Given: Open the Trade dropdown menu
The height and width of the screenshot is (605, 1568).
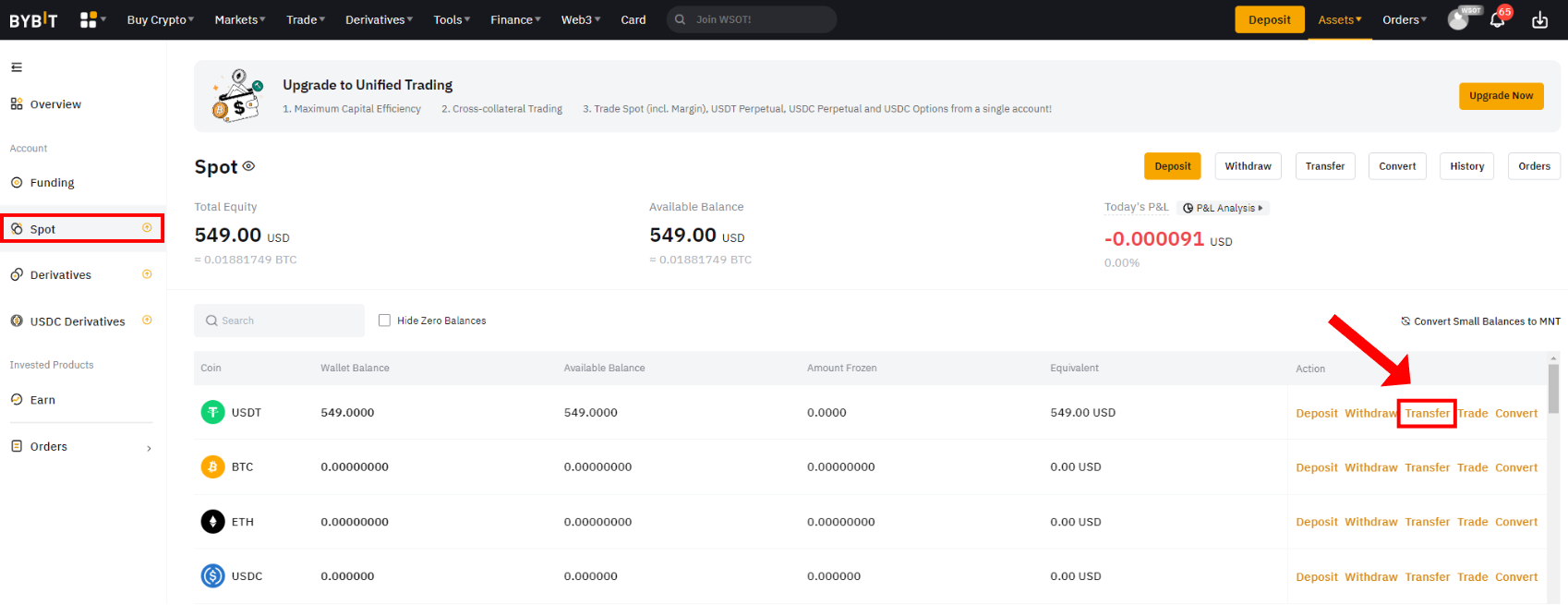Looking at the screenshot, I should tap(306, 19).
